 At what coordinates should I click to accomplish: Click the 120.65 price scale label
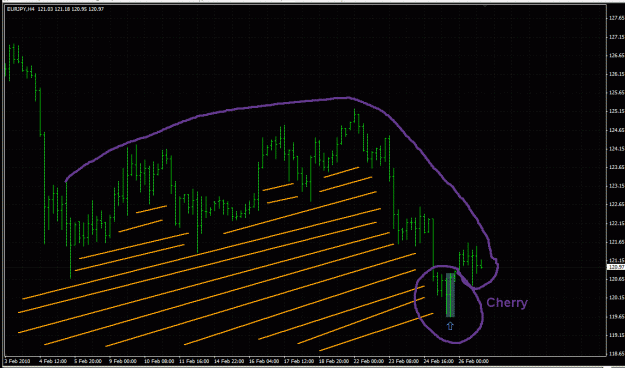pyautogui.click(x=617, y=279)
